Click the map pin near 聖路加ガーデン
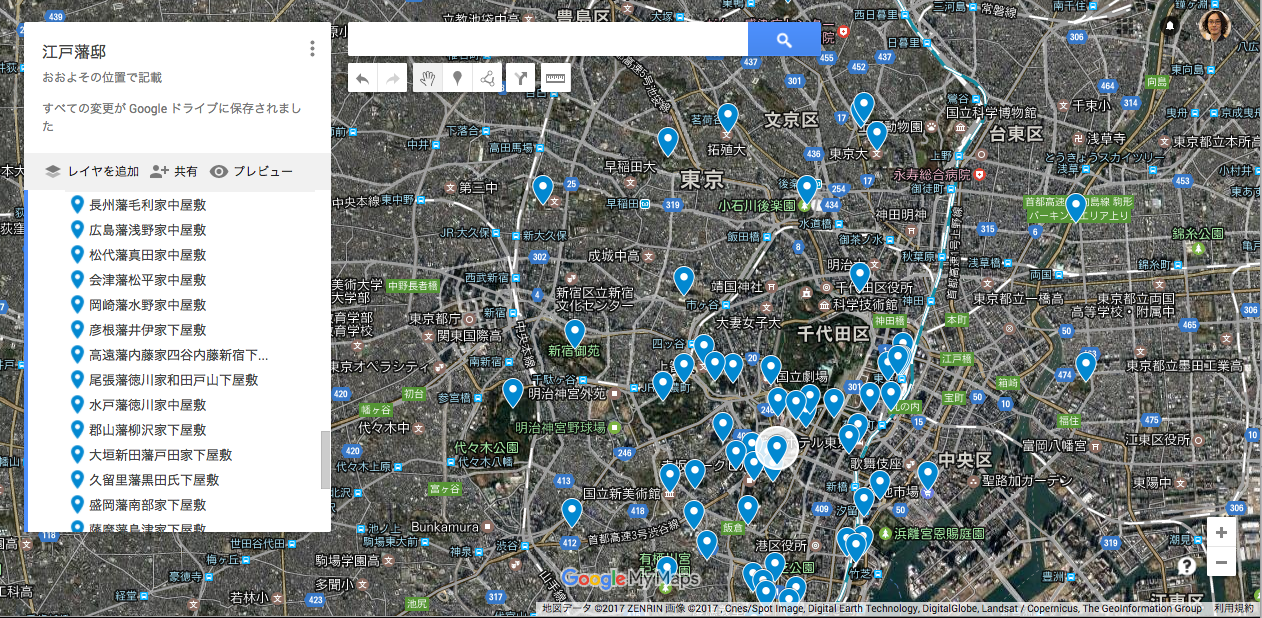1262x618 pixels. point(928,476)
